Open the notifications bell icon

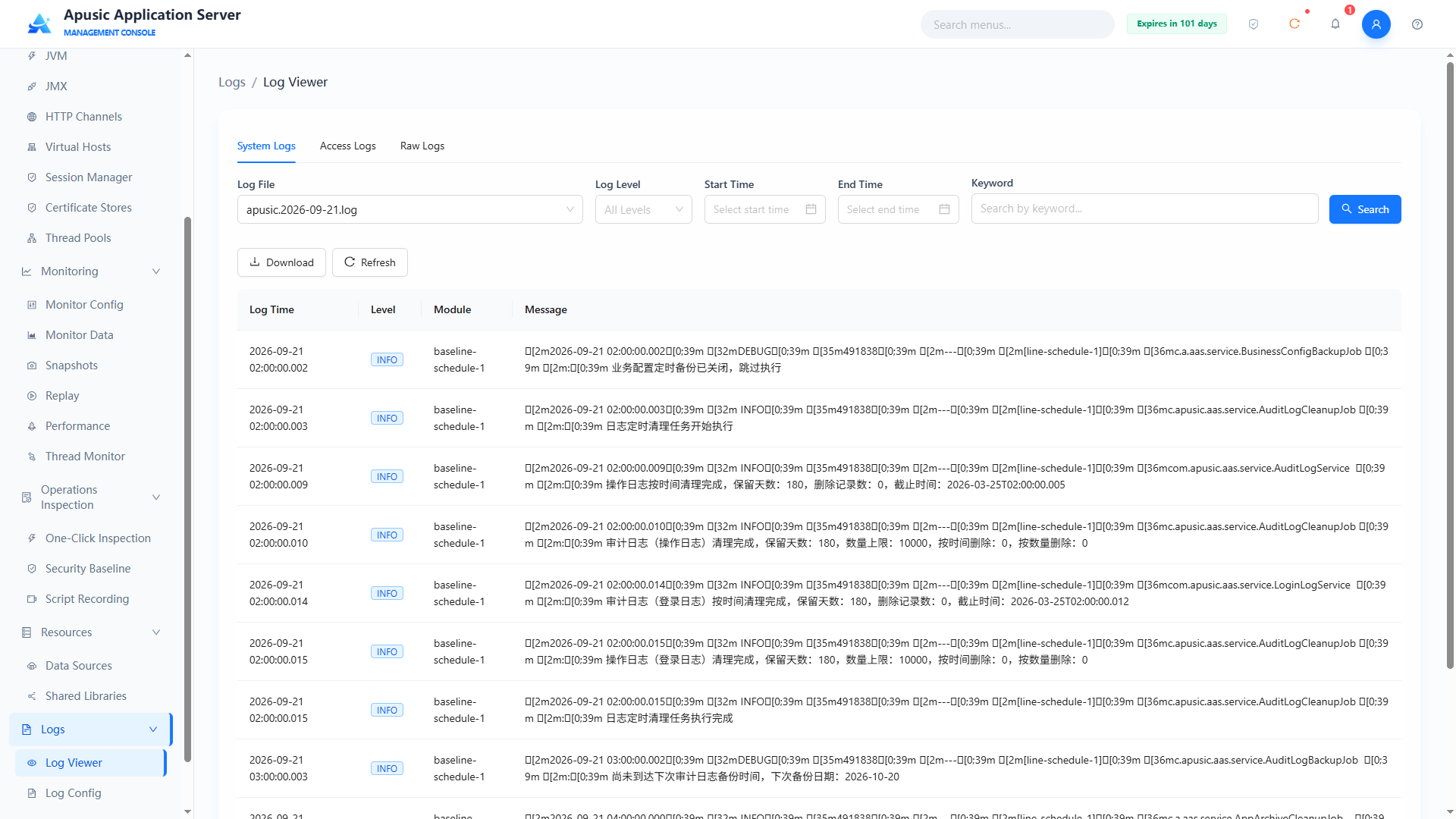pyautogui.click(x=1335, y=24)
